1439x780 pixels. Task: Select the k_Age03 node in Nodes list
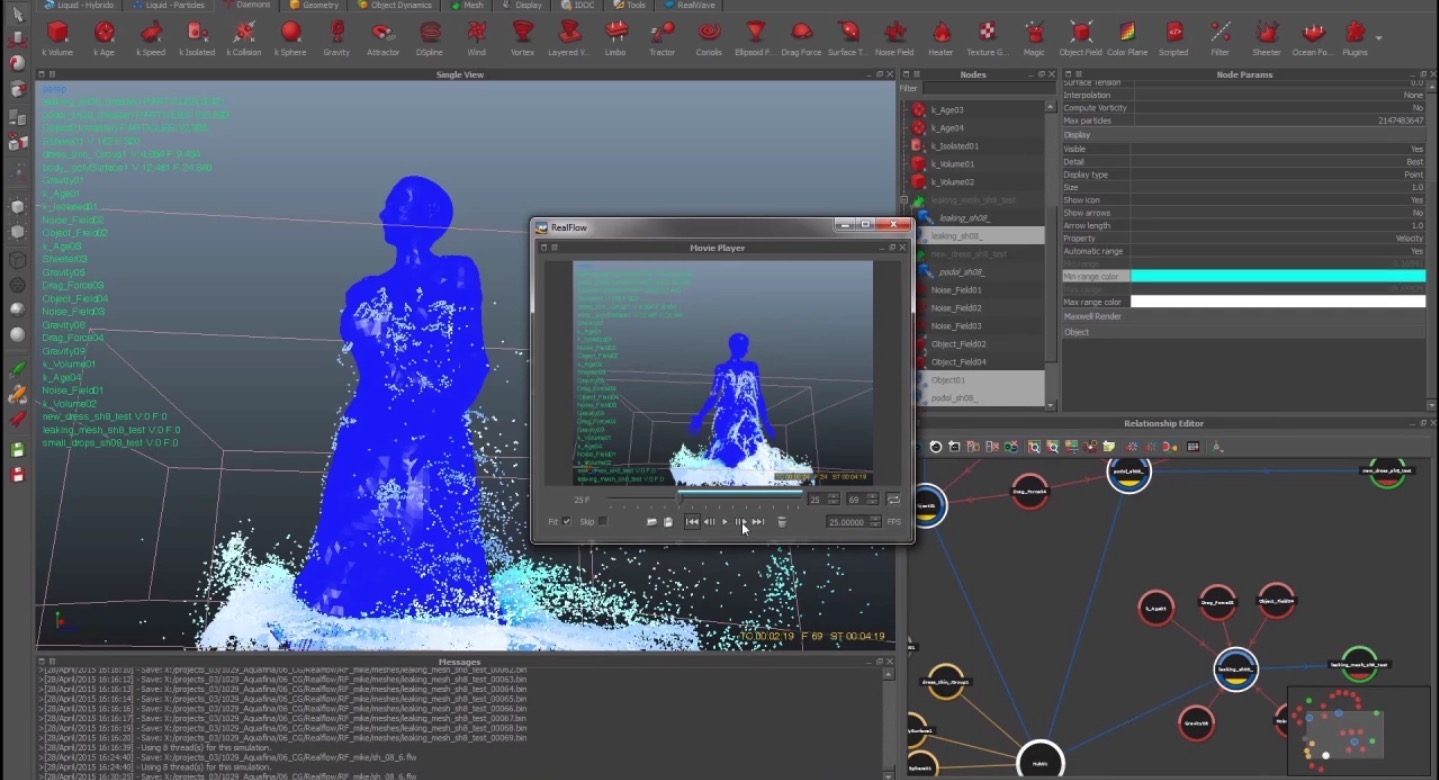pyautogui.click(x=948, y=110)
